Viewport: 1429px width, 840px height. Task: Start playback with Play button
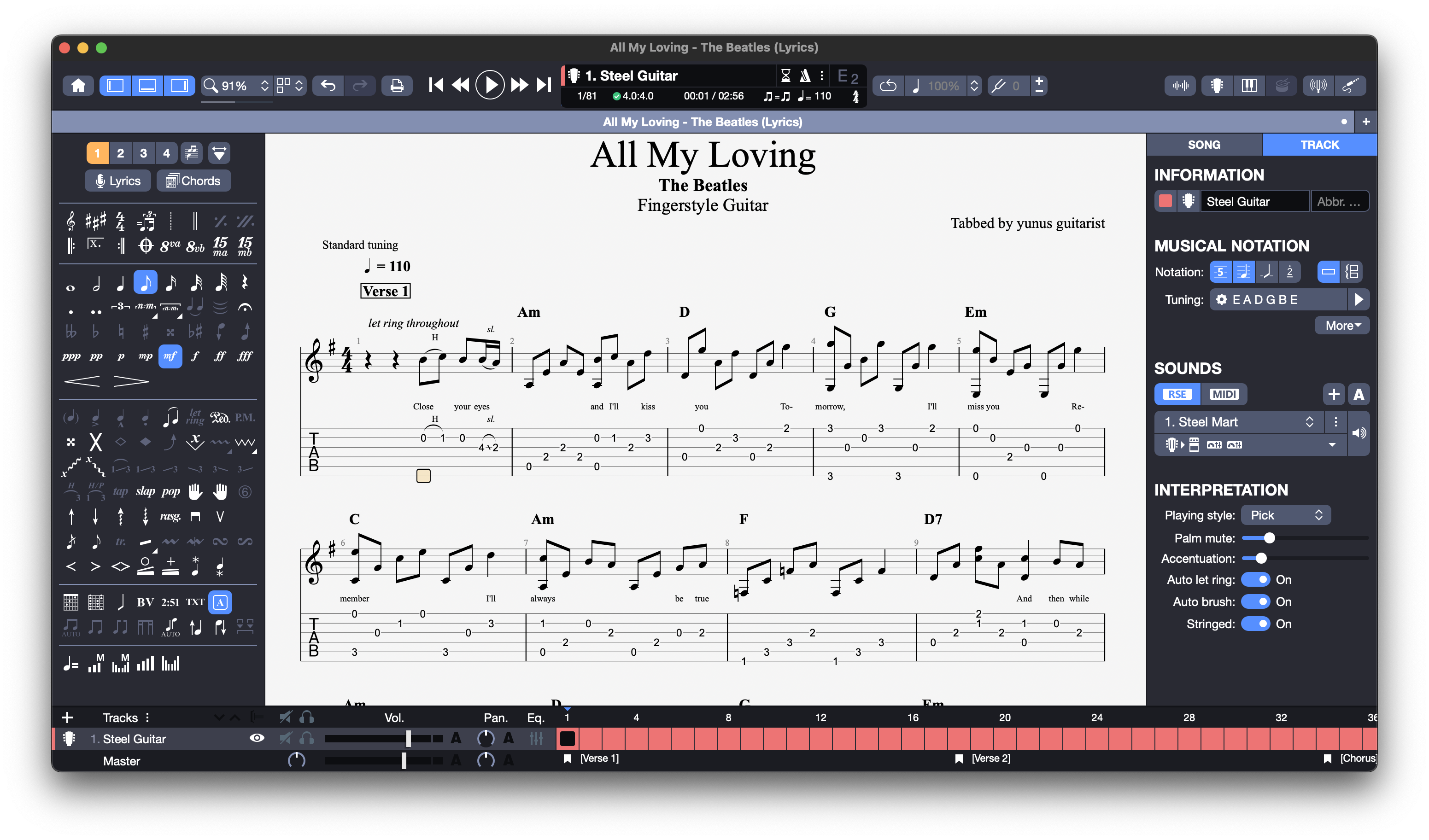pos(490,85)
